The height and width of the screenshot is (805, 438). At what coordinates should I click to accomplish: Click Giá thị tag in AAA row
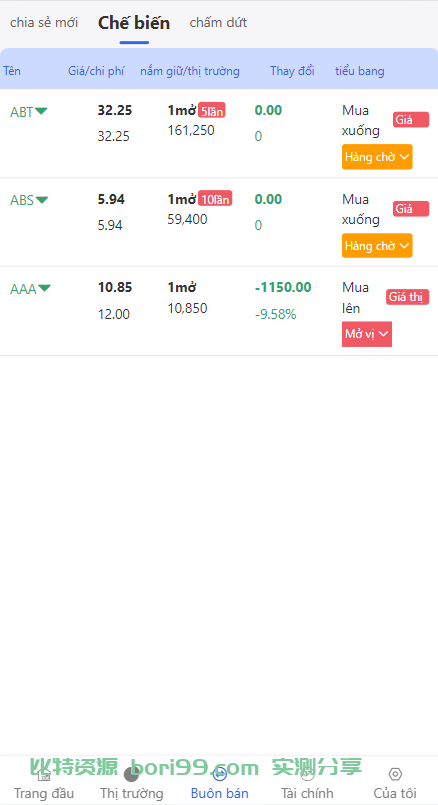pyautogui.click(x=408, y=297)
